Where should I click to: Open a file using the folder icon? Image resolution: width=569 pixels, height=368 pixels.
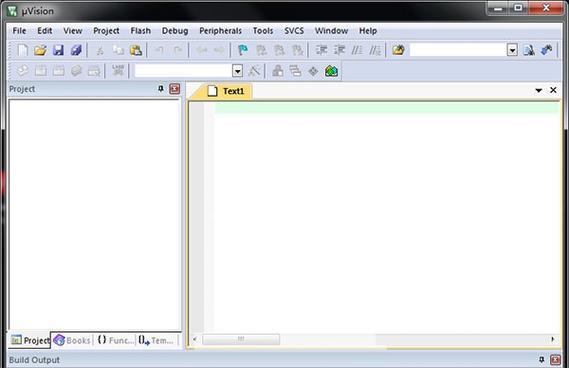[40, 50]
